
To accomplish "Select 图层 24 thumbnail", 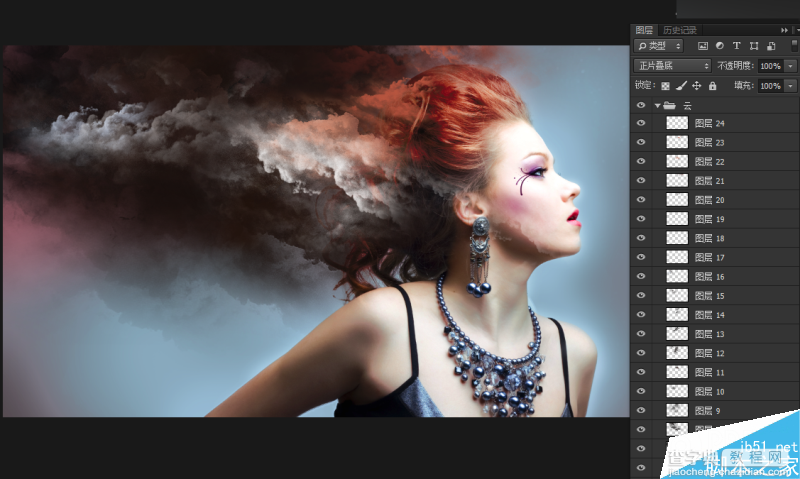I will [x=677, y=123].
